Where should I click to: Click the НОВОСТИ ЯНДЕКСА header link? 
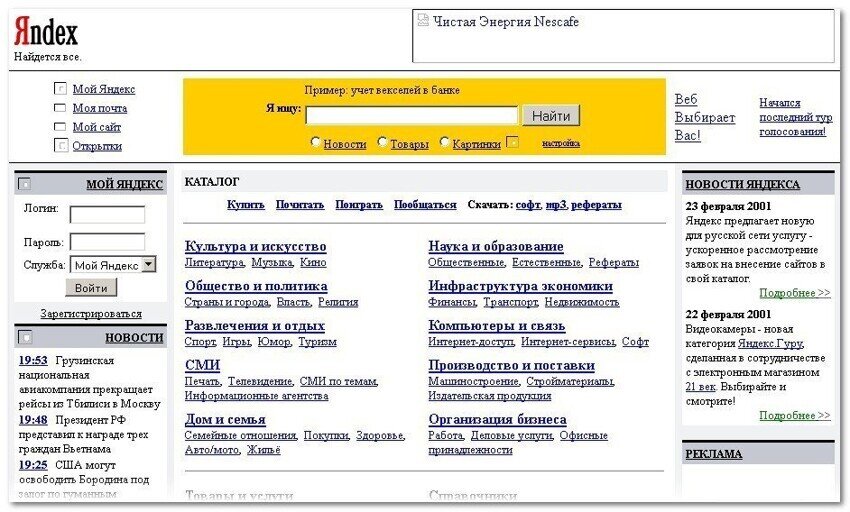click(742, 184)
